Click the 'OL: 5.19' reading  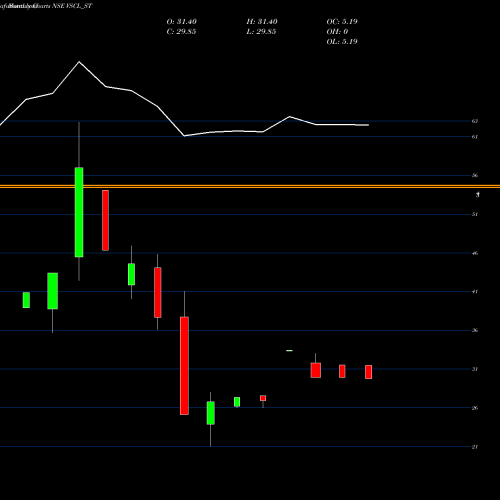coord(342,42)
